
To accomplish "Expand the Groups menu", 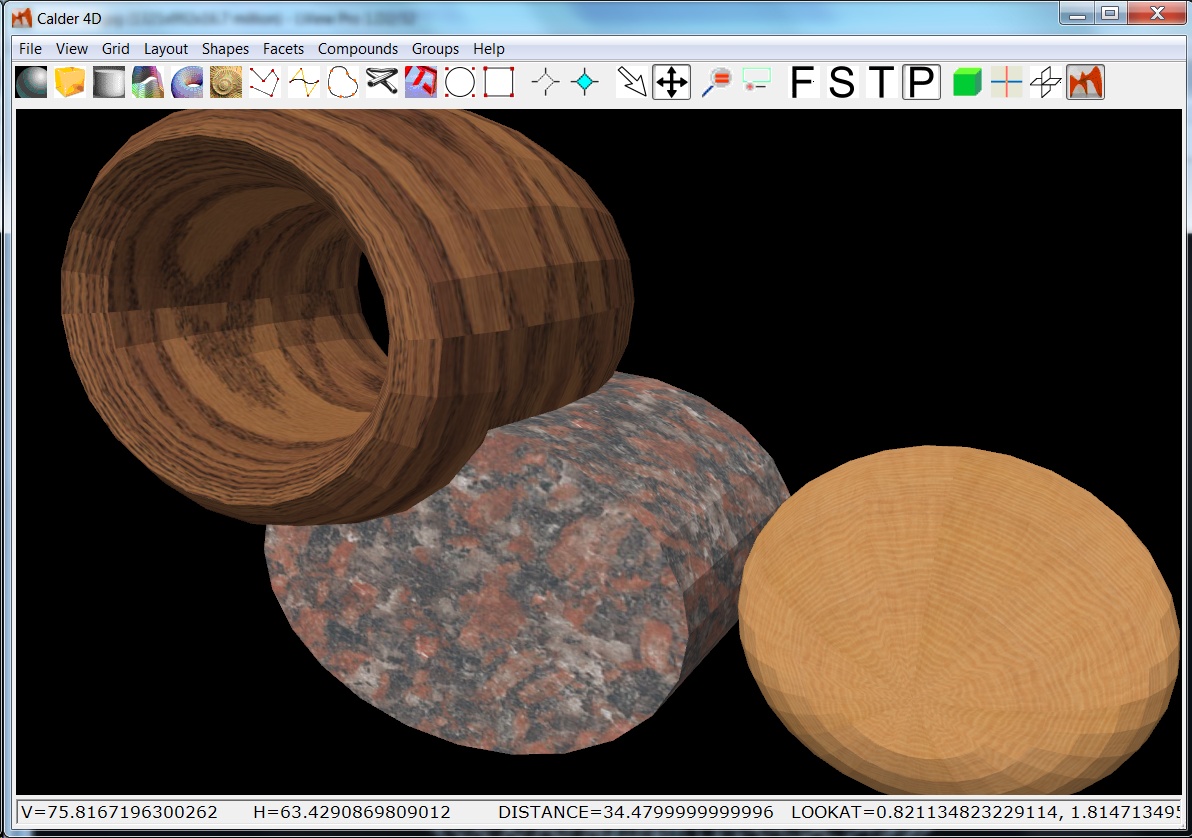I will 435,48.
